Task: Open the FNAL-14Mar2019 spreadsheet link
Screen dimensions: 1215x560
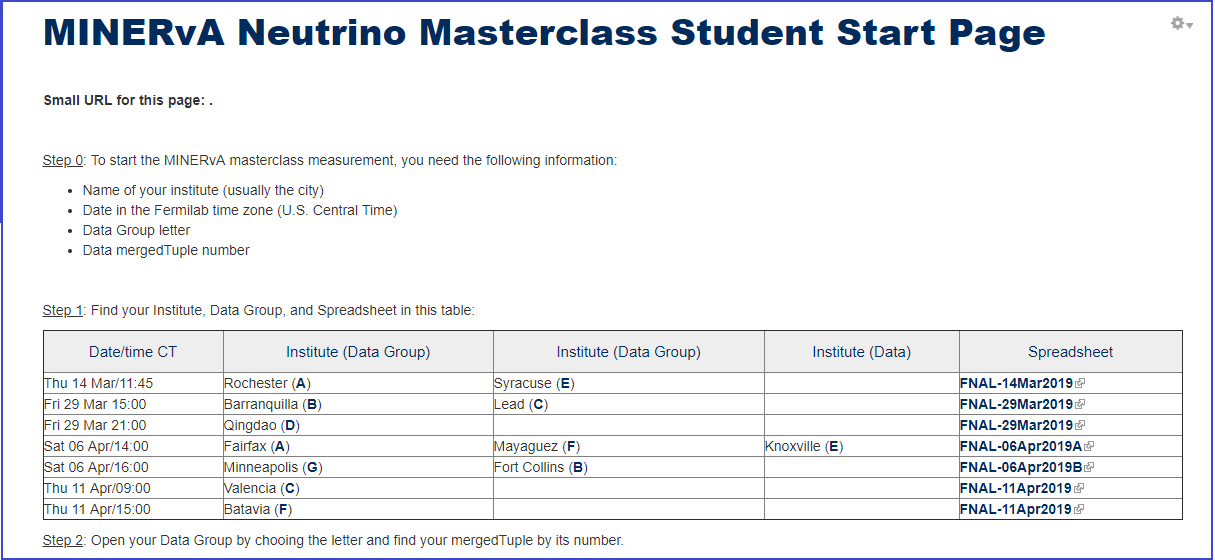Action: [x=1016, y=383]
